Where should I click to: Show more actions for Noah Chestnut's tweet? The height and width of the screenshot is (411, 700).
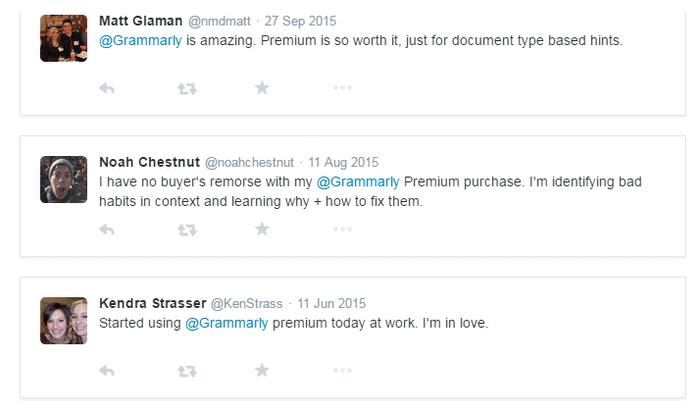point(342,230)
